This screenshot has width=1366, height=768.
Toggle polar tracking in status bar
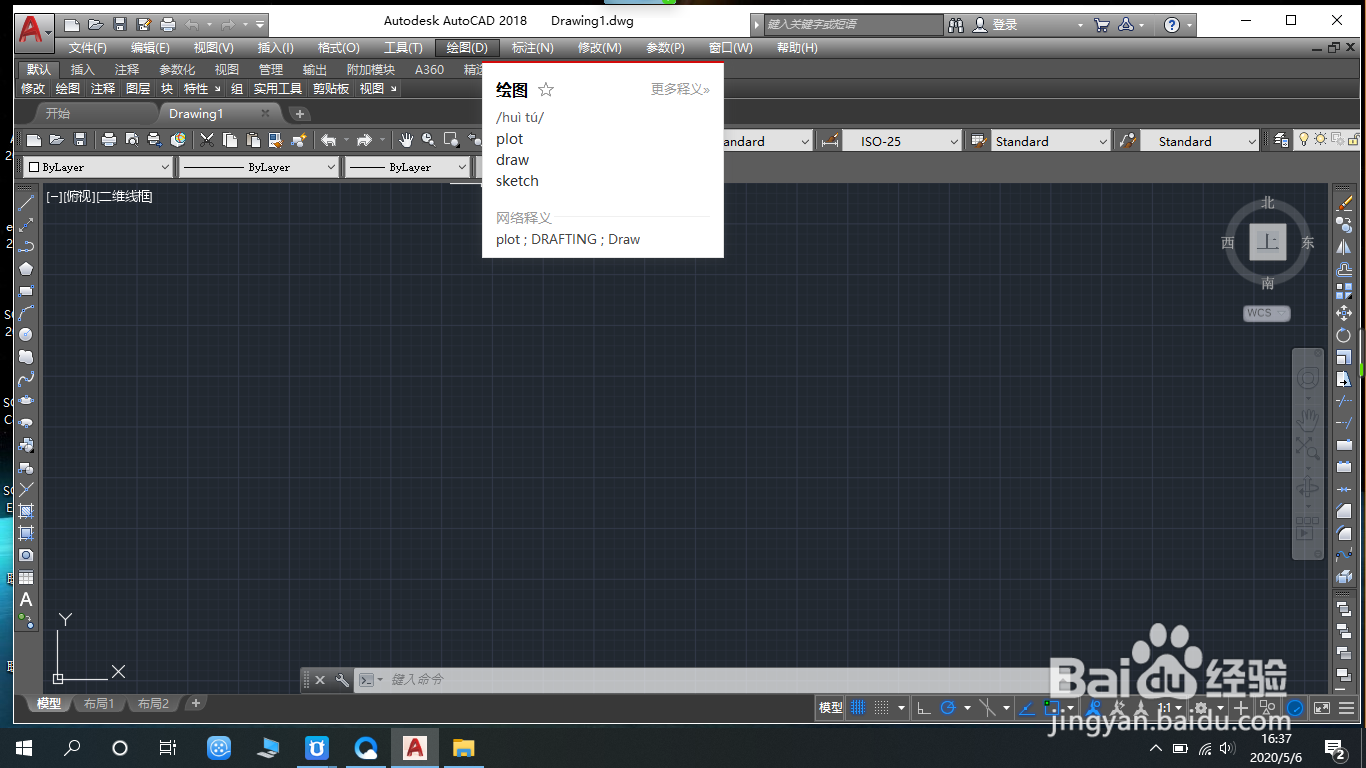(x=947, y=708)
